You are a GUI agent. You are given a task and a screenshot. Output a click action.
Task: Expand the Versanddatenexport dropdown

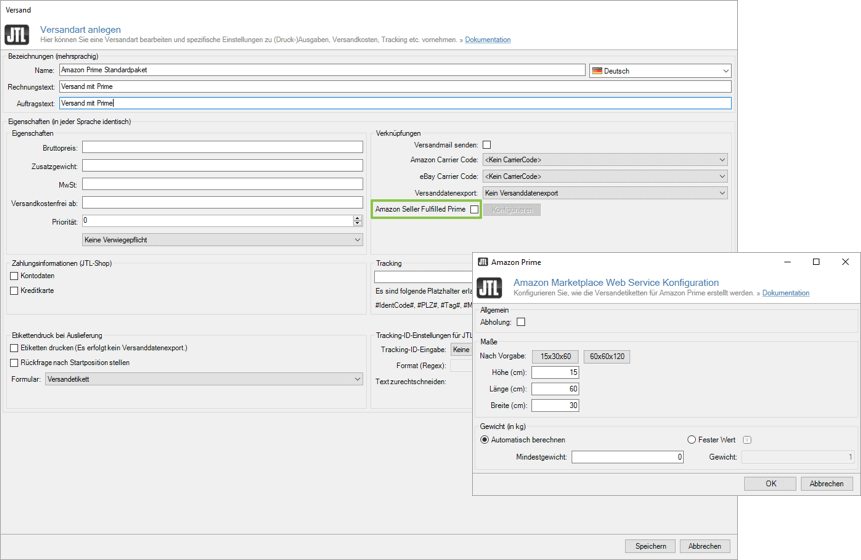pos(604,193)
